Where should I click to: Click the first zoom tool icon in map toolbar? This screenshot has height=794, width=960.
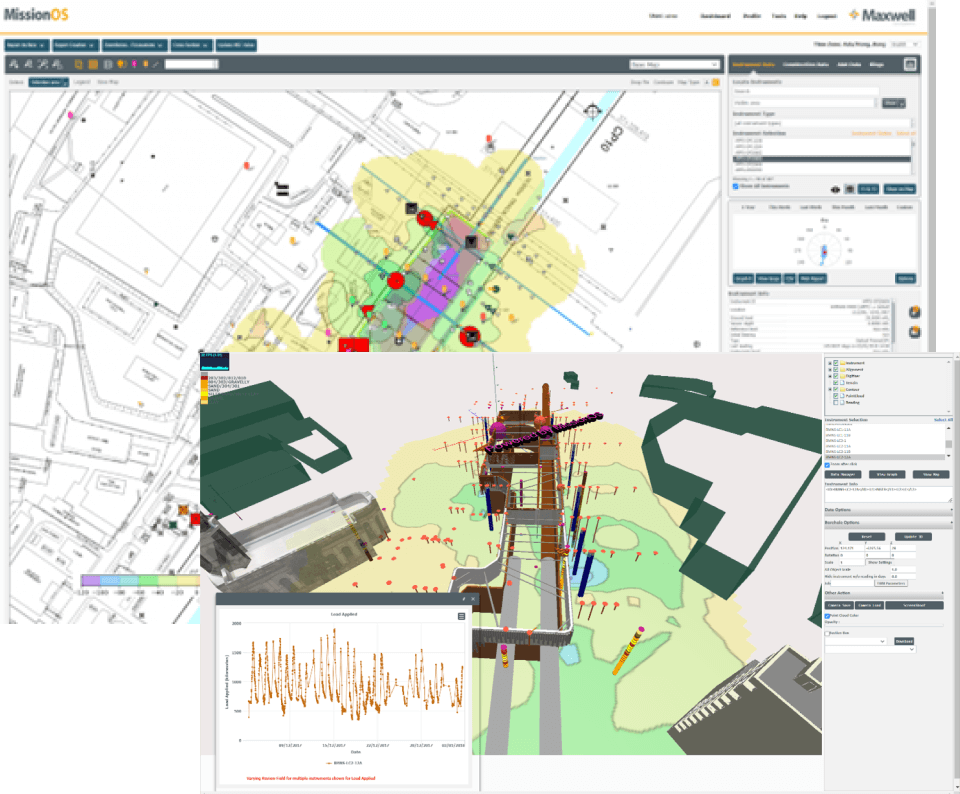tap(14, 64)
